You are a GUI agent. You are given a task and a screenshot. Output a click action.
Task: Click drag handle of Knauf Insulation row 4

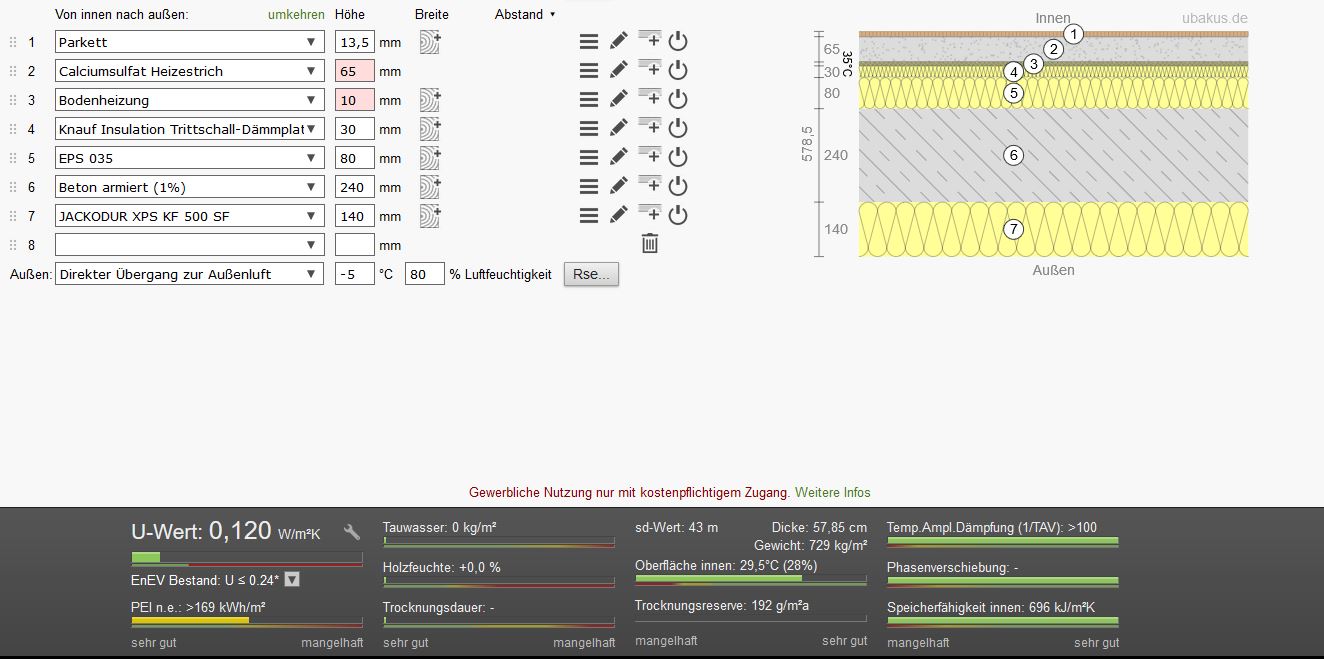[13, 129]
